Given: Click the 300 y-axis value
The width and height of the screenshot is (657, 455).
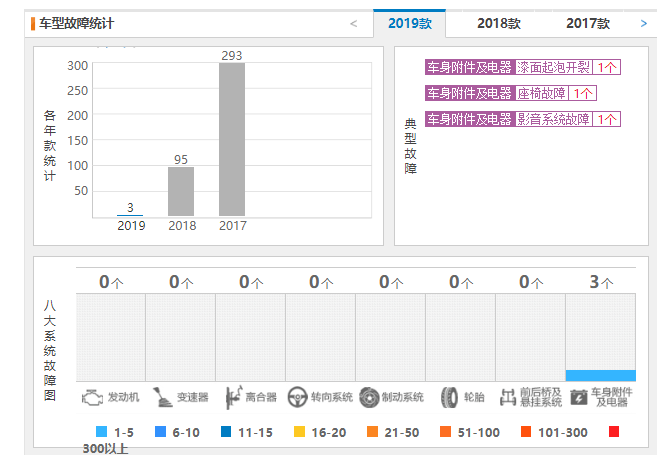Looking at the screenshot, I should coord(78,66).
